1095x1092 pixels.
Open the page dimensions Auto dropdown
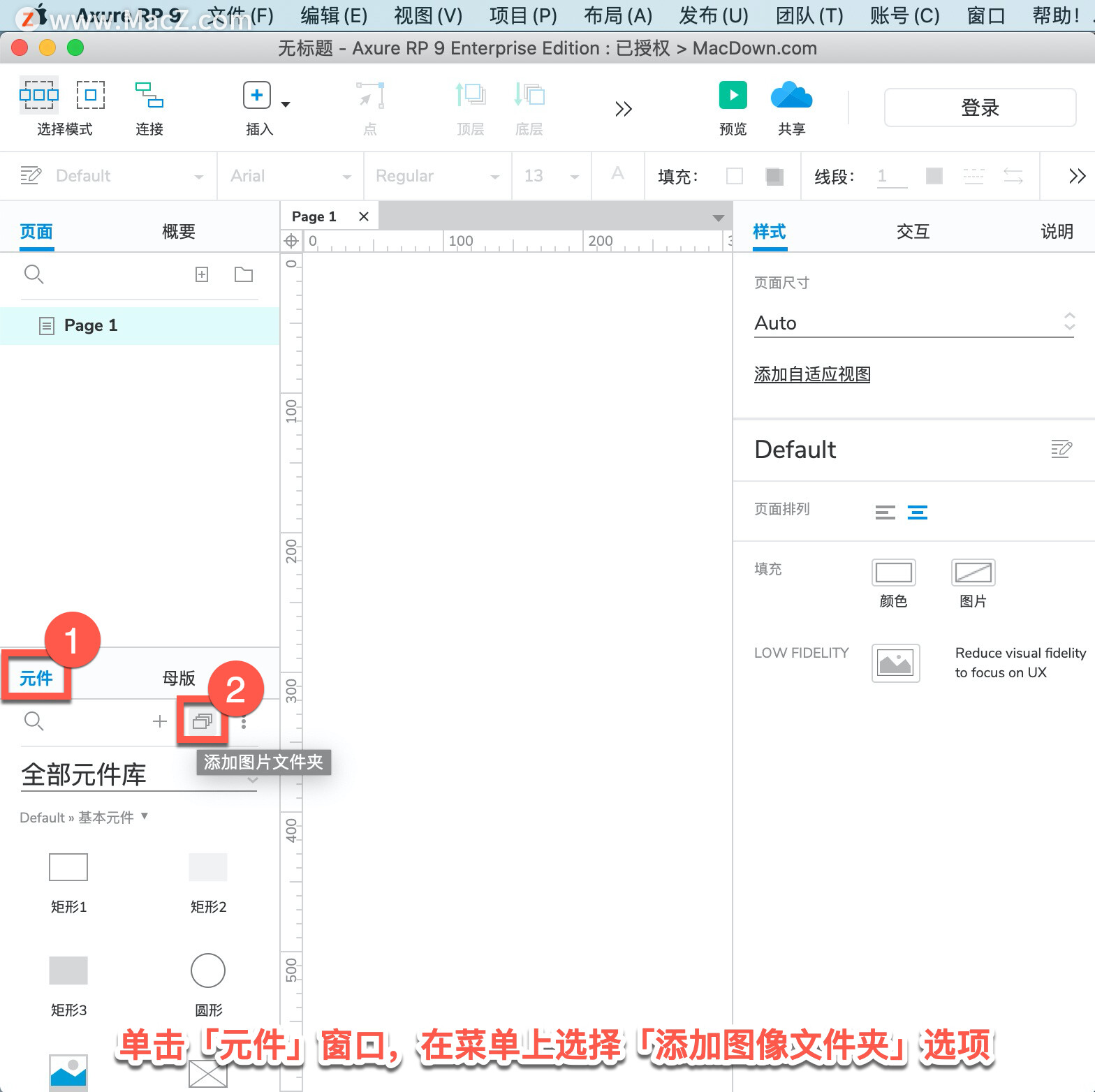(914, 323)
